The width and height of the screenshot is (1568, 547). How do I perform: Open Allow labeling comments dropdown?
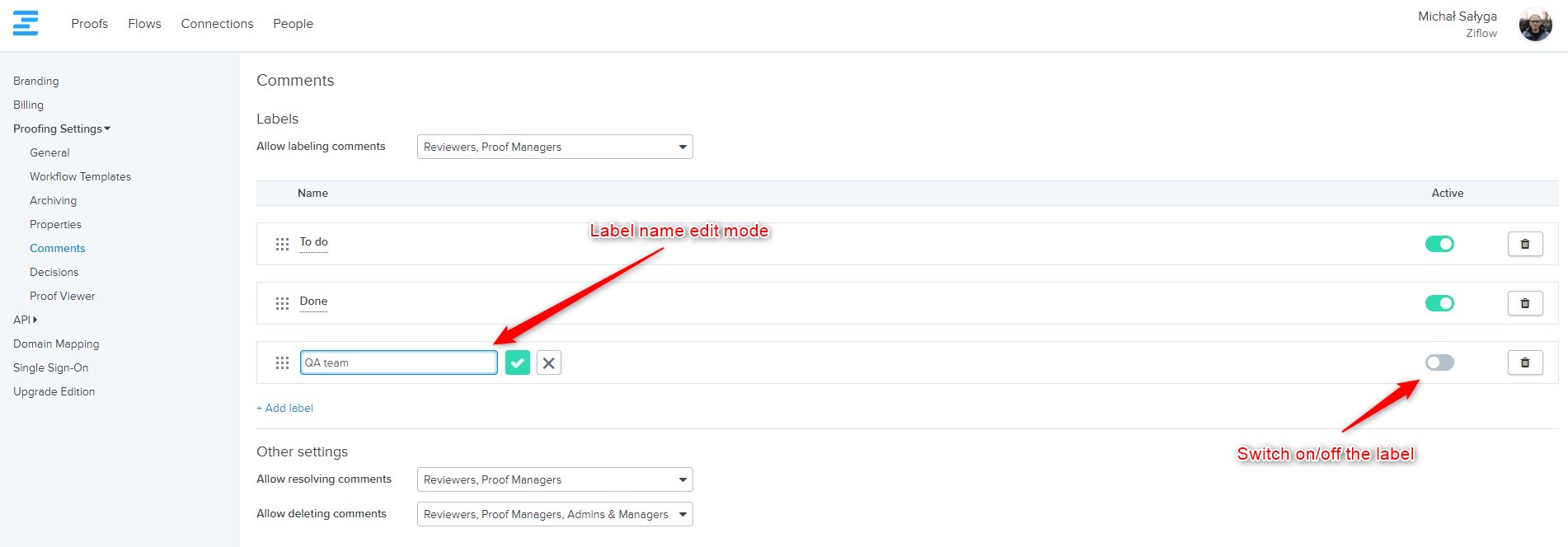(555, 147)
